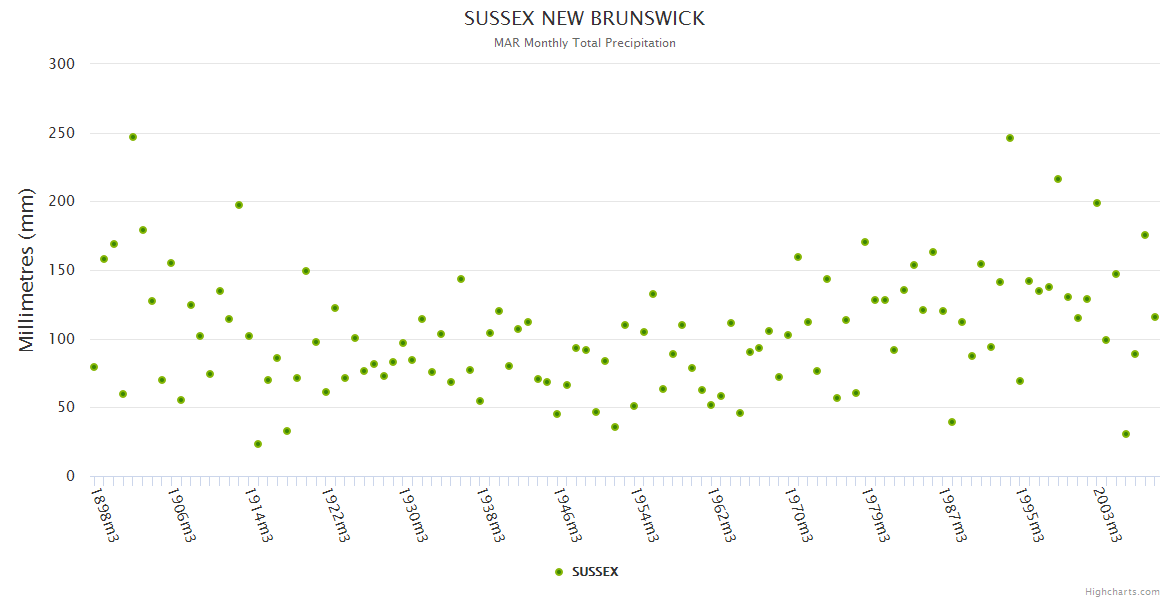
Task: Click the MAR Monthly Total Precipitation subtitle
Action: pyautogui.click(x=584, y=43)
